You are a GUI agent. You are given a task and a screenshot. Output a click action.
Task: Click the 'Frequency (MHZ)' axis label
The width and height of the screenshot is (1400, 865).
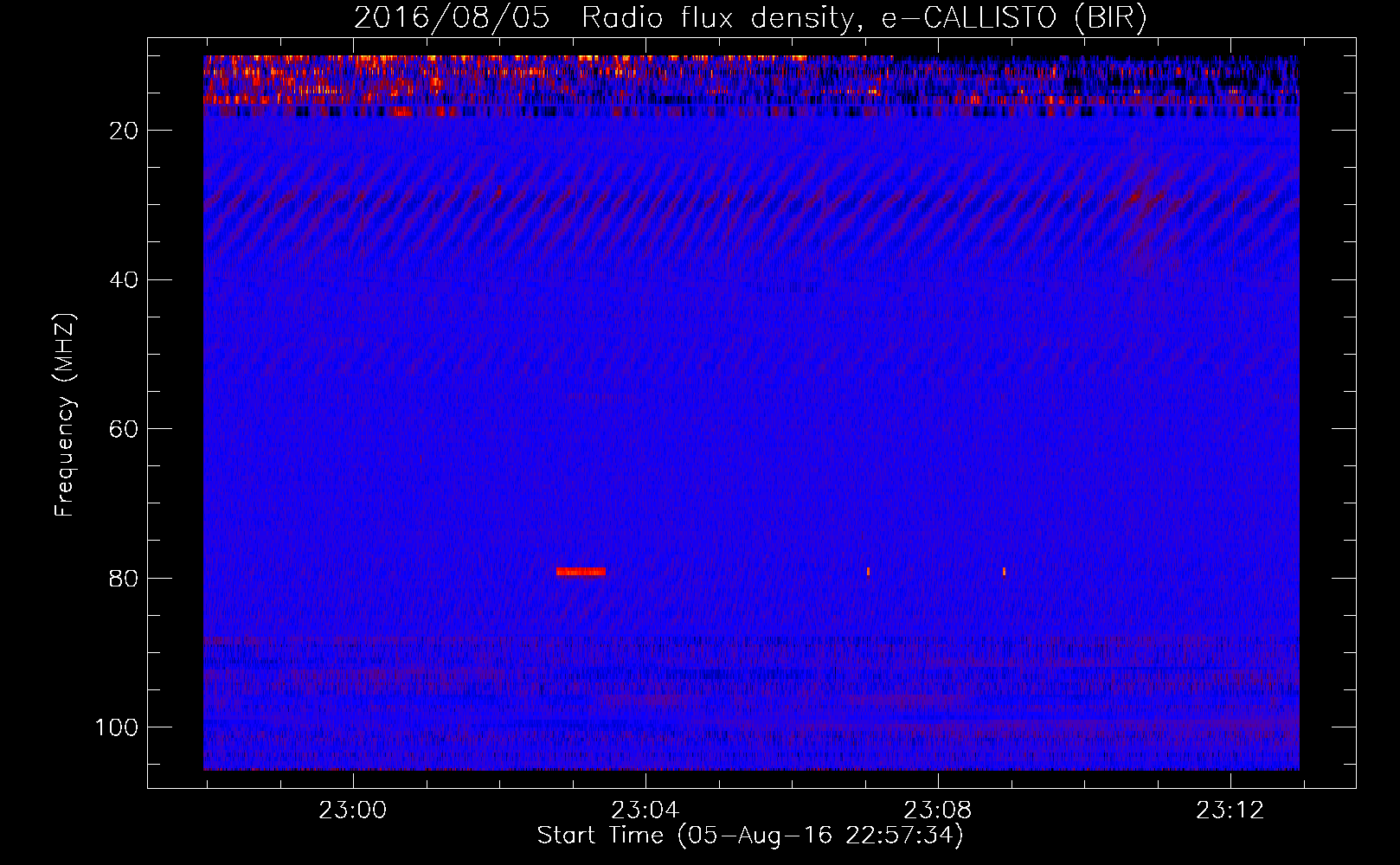(x=65, y=414)
